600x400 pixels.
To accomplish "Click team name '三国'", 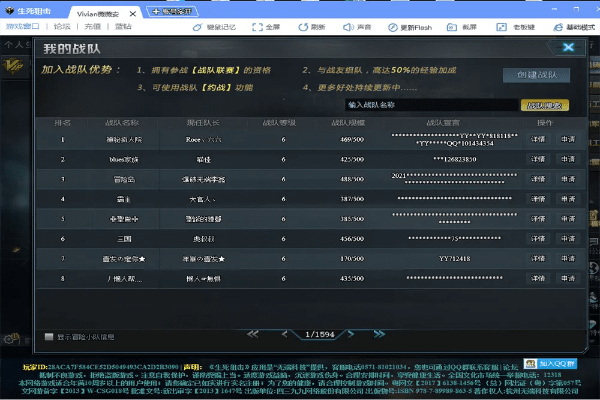I will tap(124, 239).
